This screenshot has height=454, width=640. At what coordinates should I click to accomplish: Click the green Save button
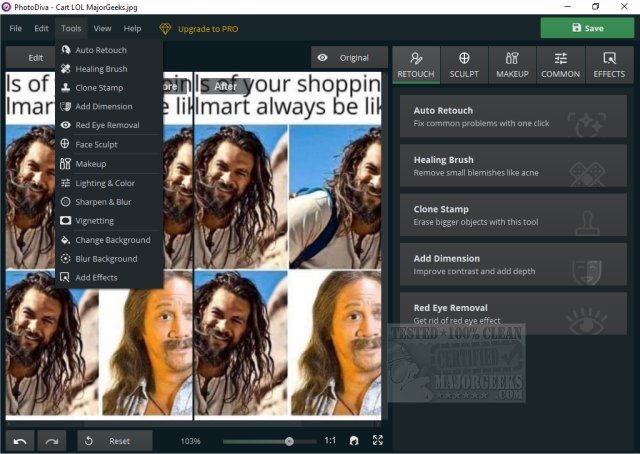pyautogui.click(x=587, y=28)
